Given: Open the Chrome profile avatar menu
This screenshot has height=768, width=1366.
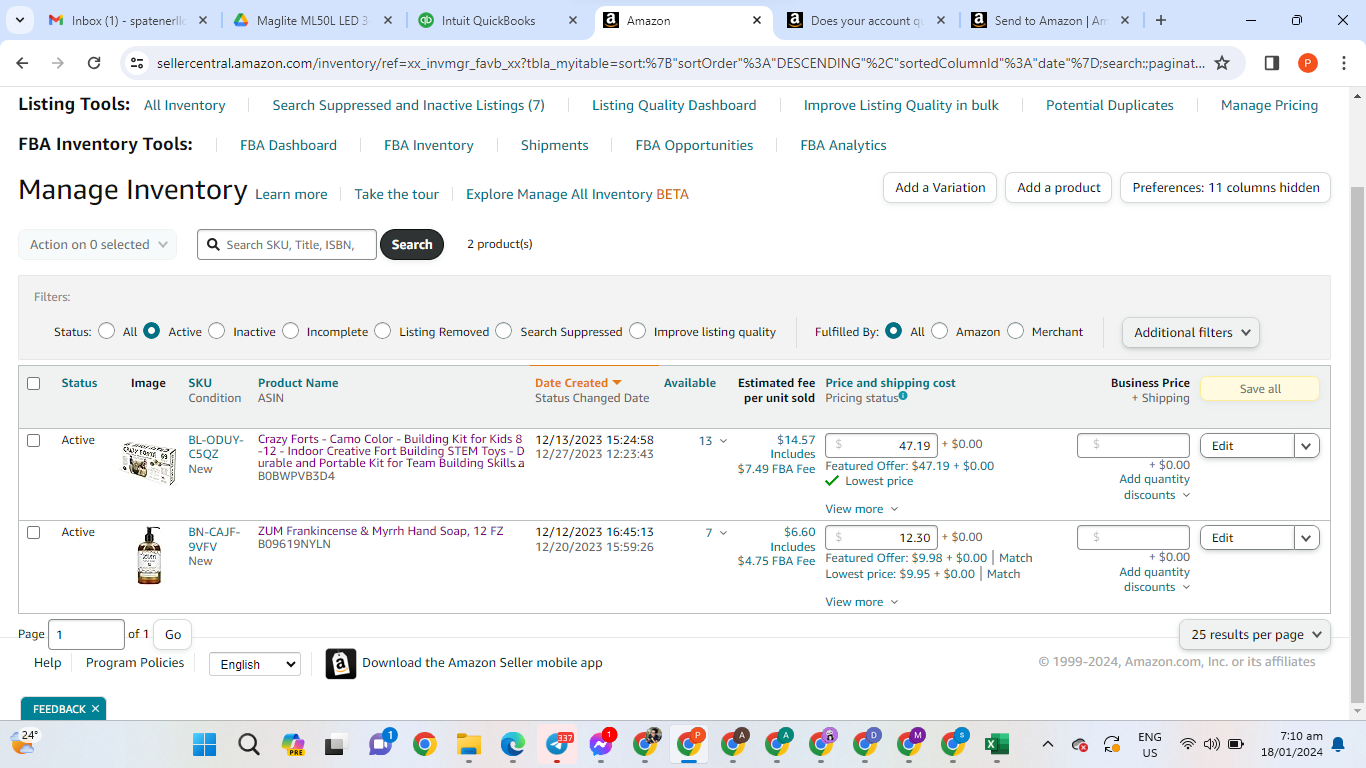Looking at the screenshot, I should pos(1307,63).
